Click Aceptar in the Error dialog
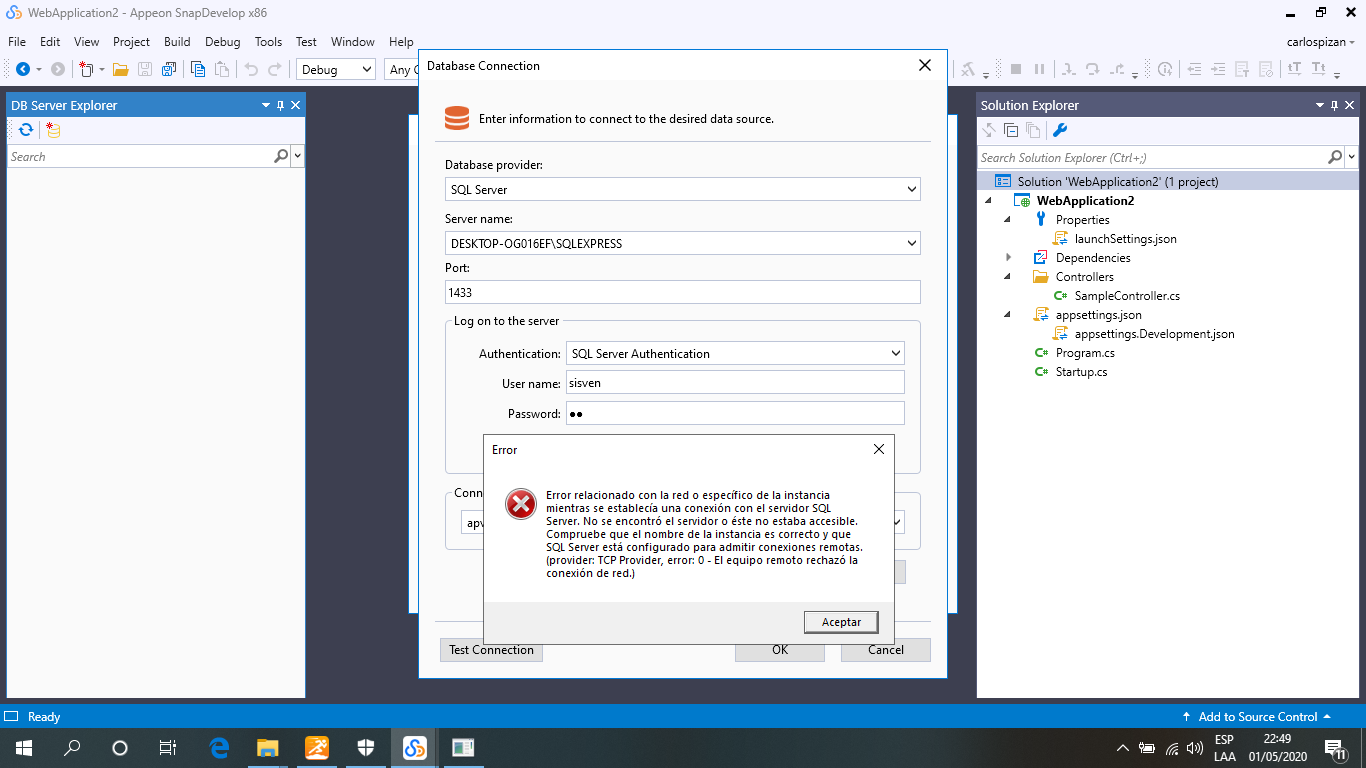This screenshot has width=1366, height=768. point(841,622)
